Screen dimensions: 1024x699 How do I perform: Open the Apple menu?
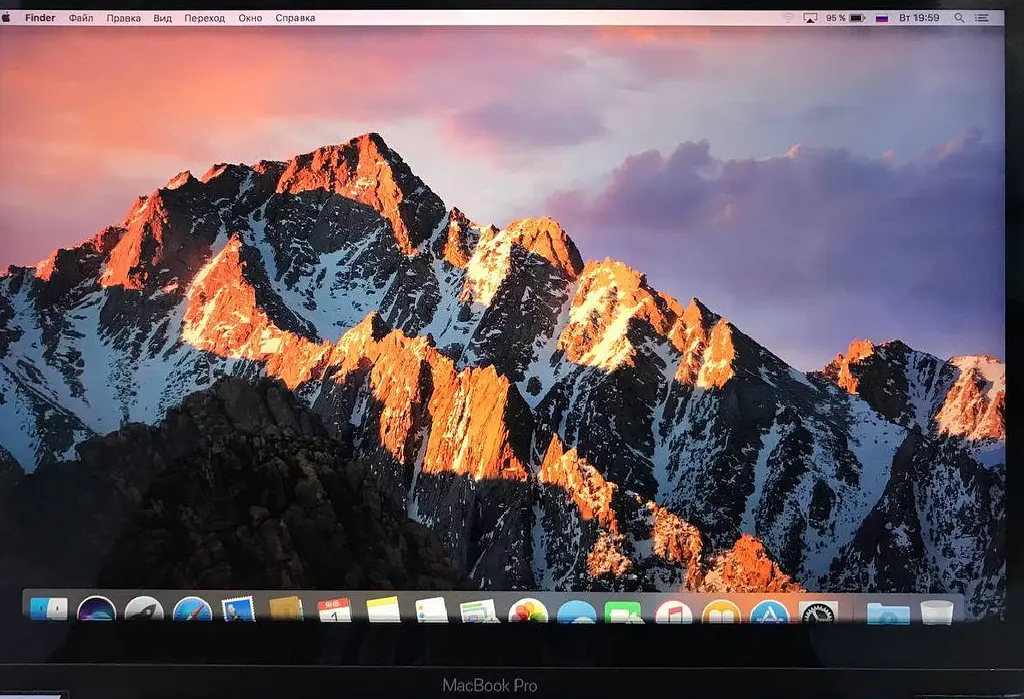[6, 18]
